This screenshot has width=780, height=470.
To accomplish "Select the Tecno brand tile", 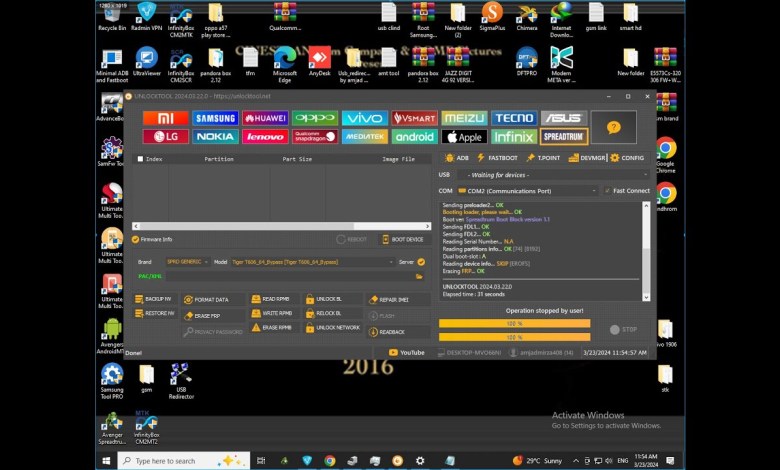I will point(514,118).
